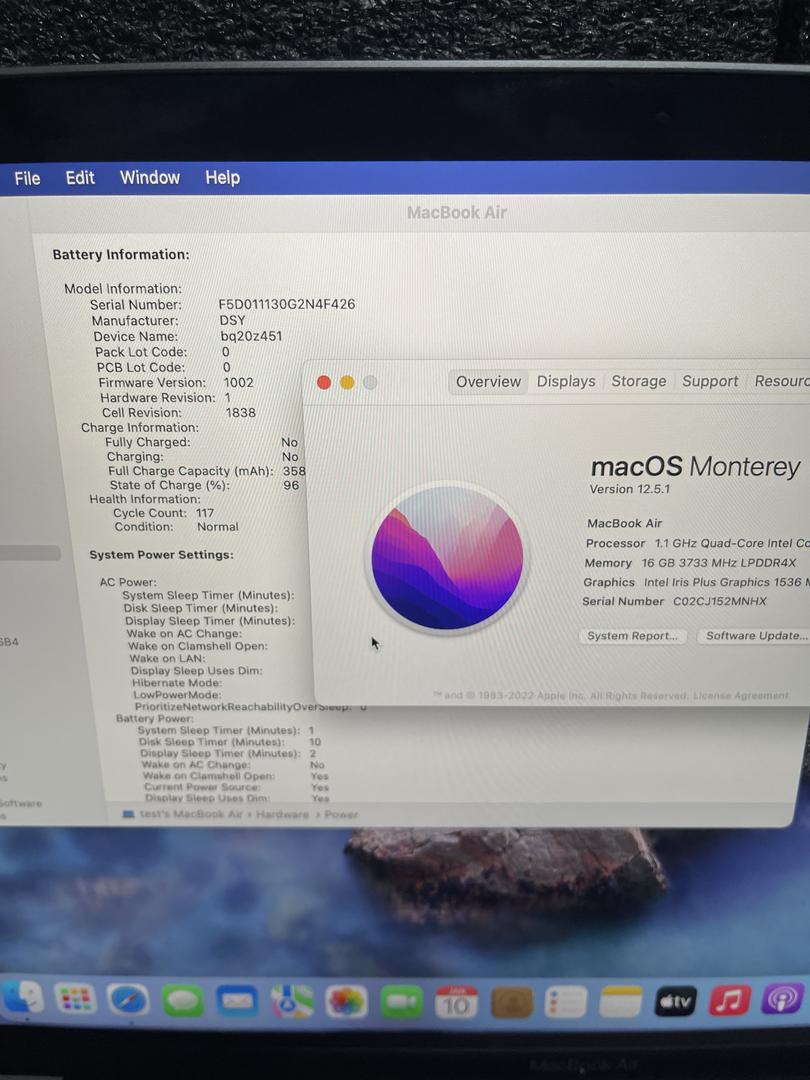Screen dimensions: 810x1080
Task: Click the LowPowerMode label
Action: (x=177, y=694)
